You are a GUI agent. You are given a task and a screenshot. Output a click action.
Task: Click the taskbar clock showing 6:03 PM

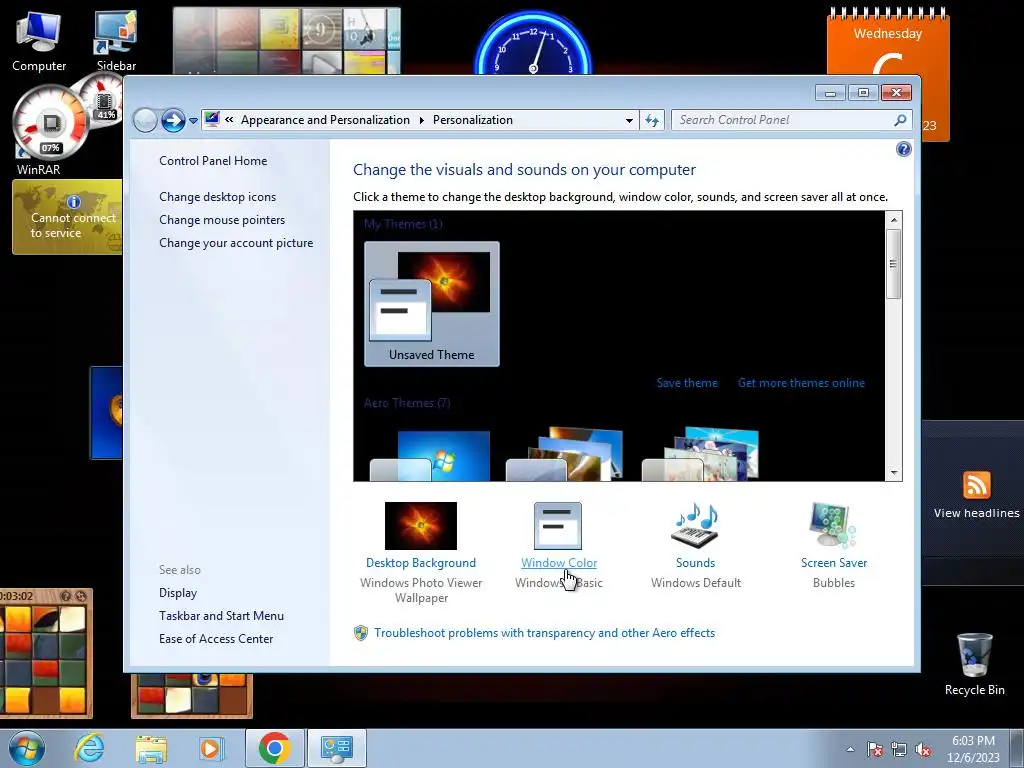[973, 749]
